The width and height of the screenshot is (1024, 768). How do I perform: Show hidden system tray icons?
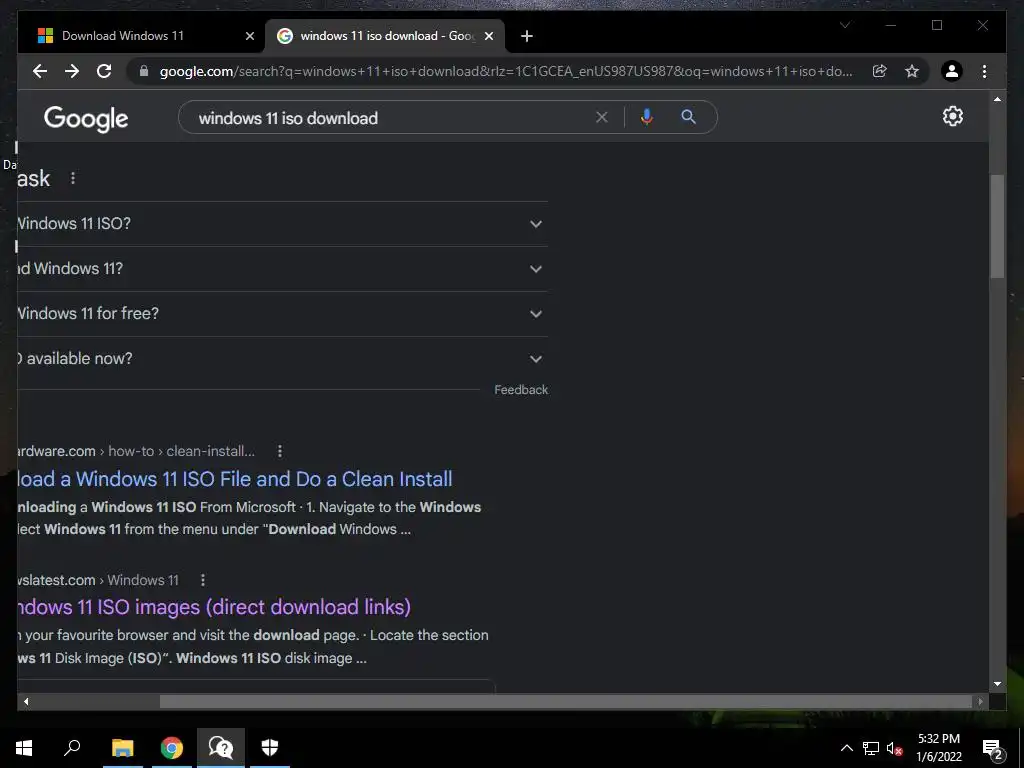point(846,748)
